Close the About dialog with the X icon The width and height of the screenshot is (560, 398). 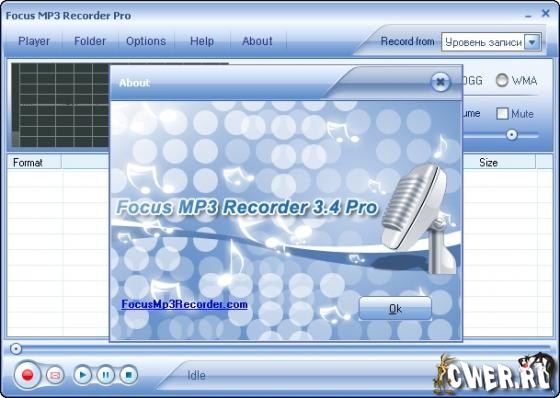[440, 82]
